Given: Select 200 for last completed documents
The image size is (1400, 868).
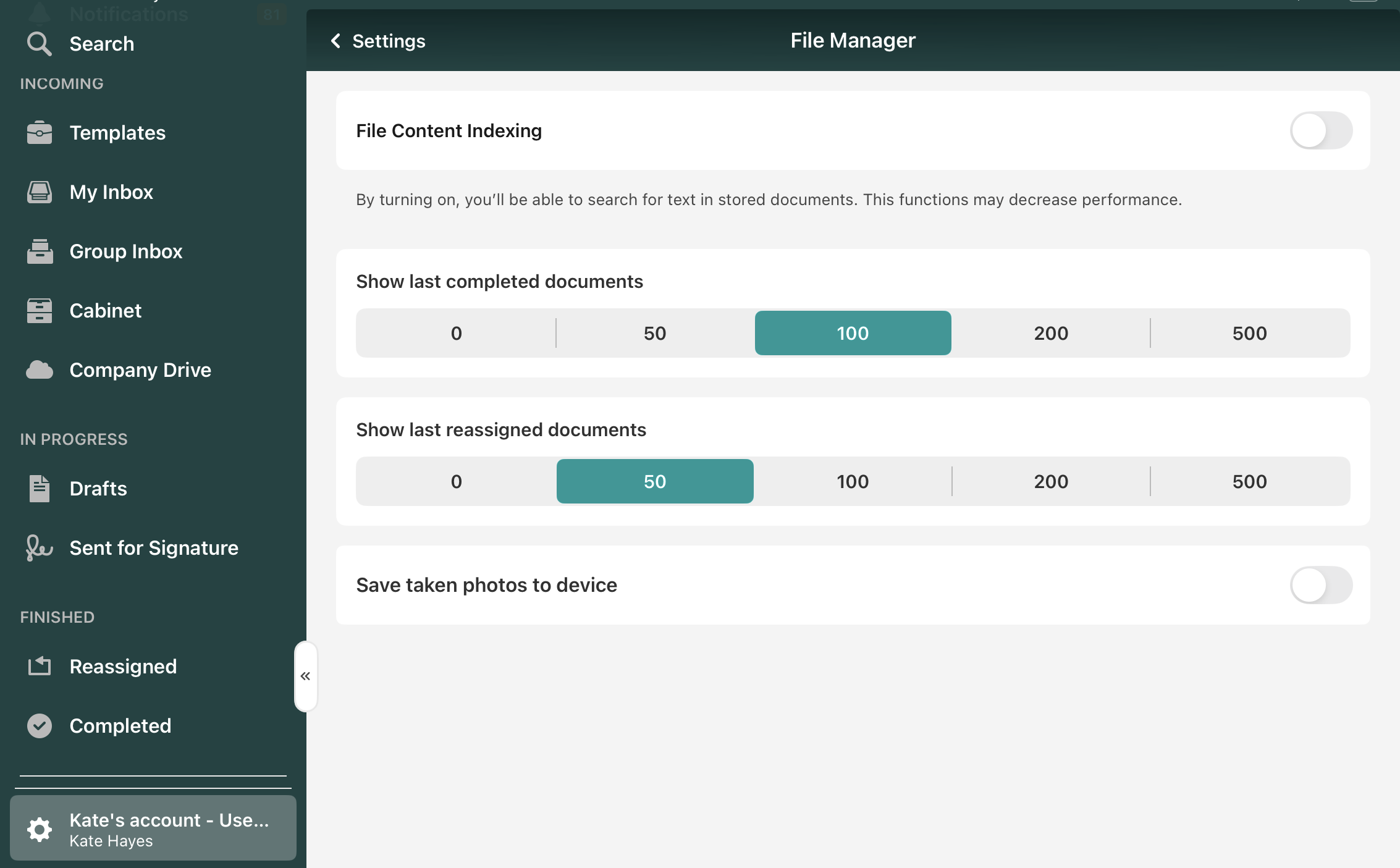Looking at the screenshot, I should [1050, 333].
